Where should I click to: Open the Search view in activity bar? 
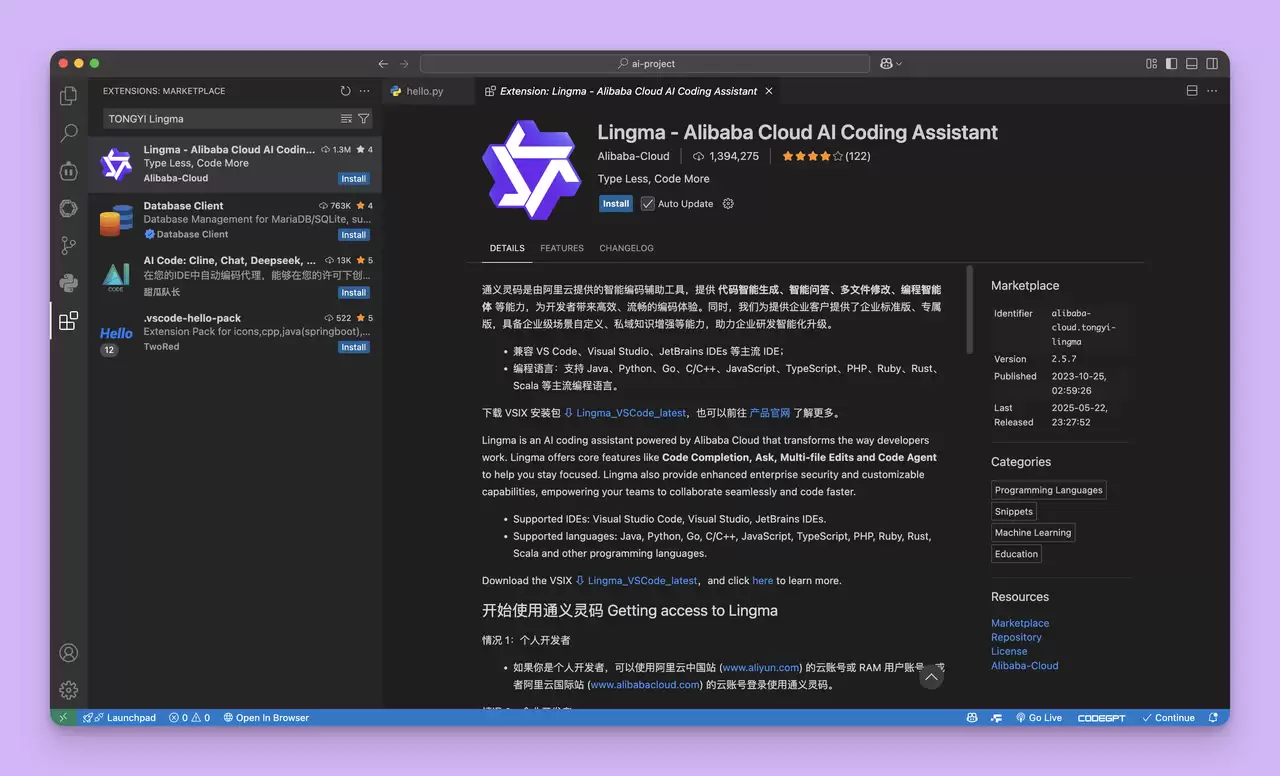pos(68,133)
